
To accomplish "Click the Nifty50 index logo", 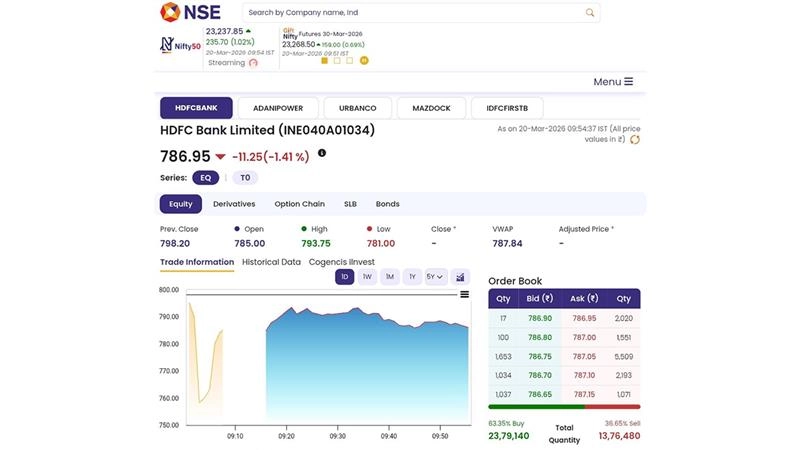I will pos(180,45).
